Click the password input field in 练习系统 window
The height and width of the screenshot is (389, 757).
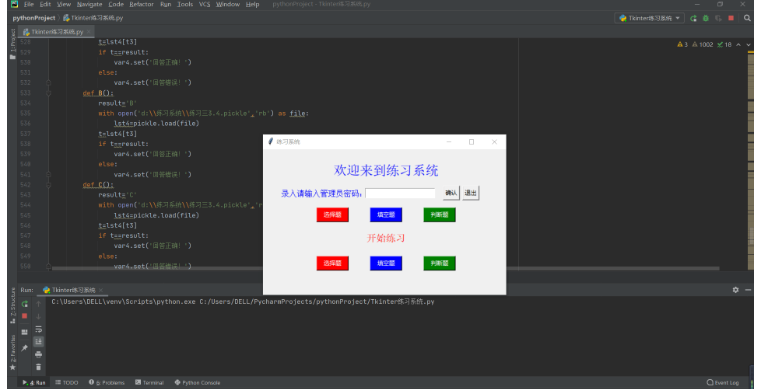point(400,194)
